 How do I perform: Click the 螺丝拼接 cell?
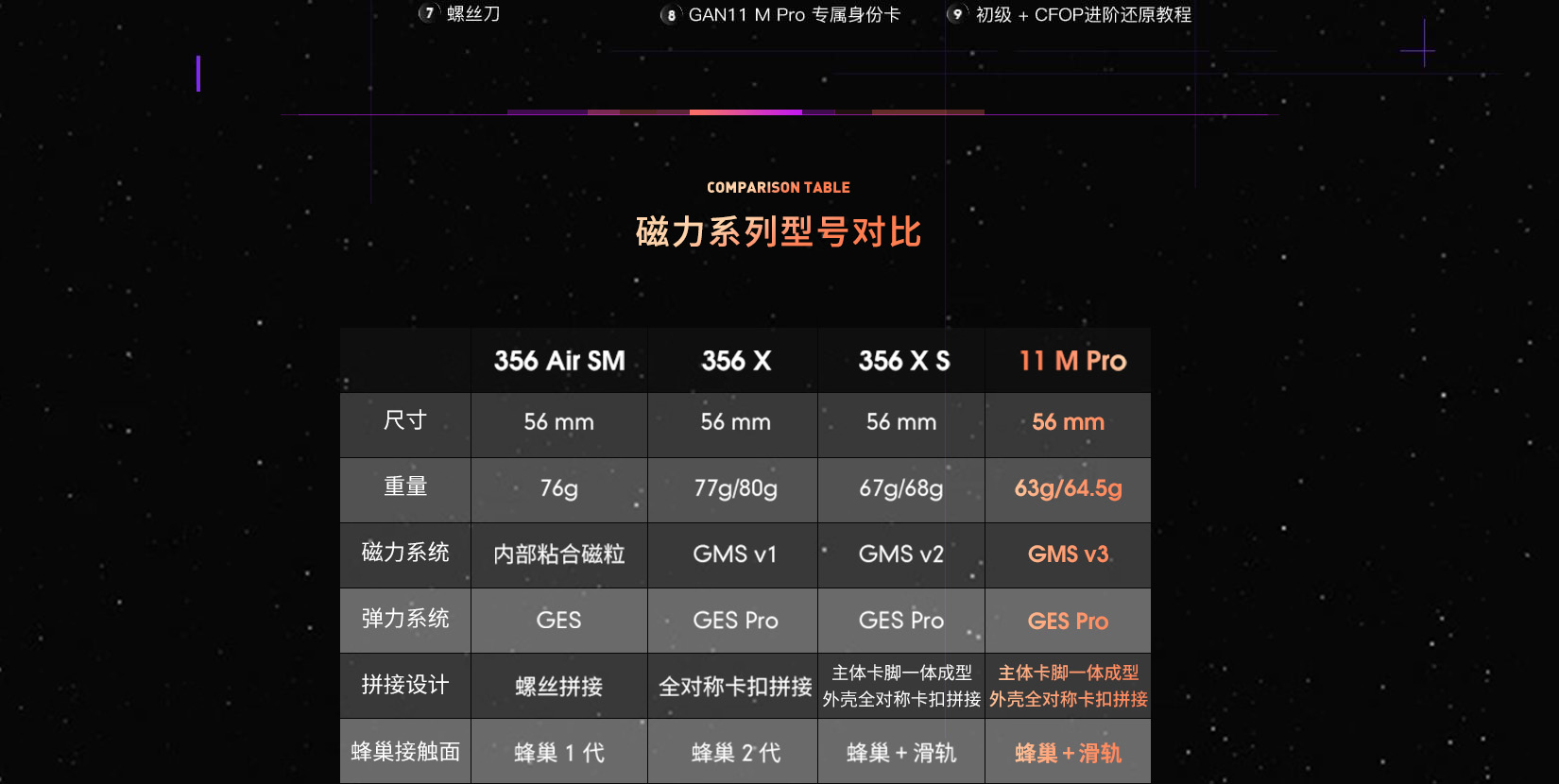pyautogui.click(x=559, y=687)
